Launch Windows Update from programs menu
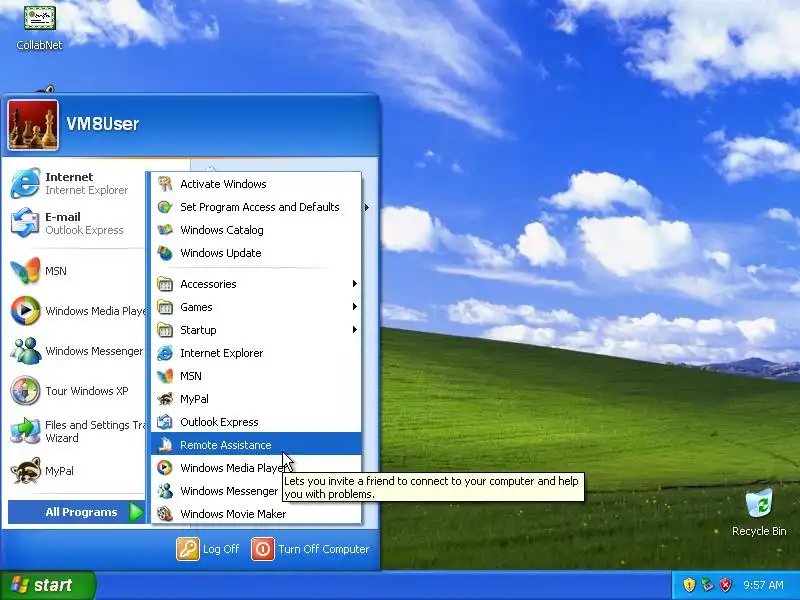The height and width of the screenshot is (600, 800). (x=256, y=253)
